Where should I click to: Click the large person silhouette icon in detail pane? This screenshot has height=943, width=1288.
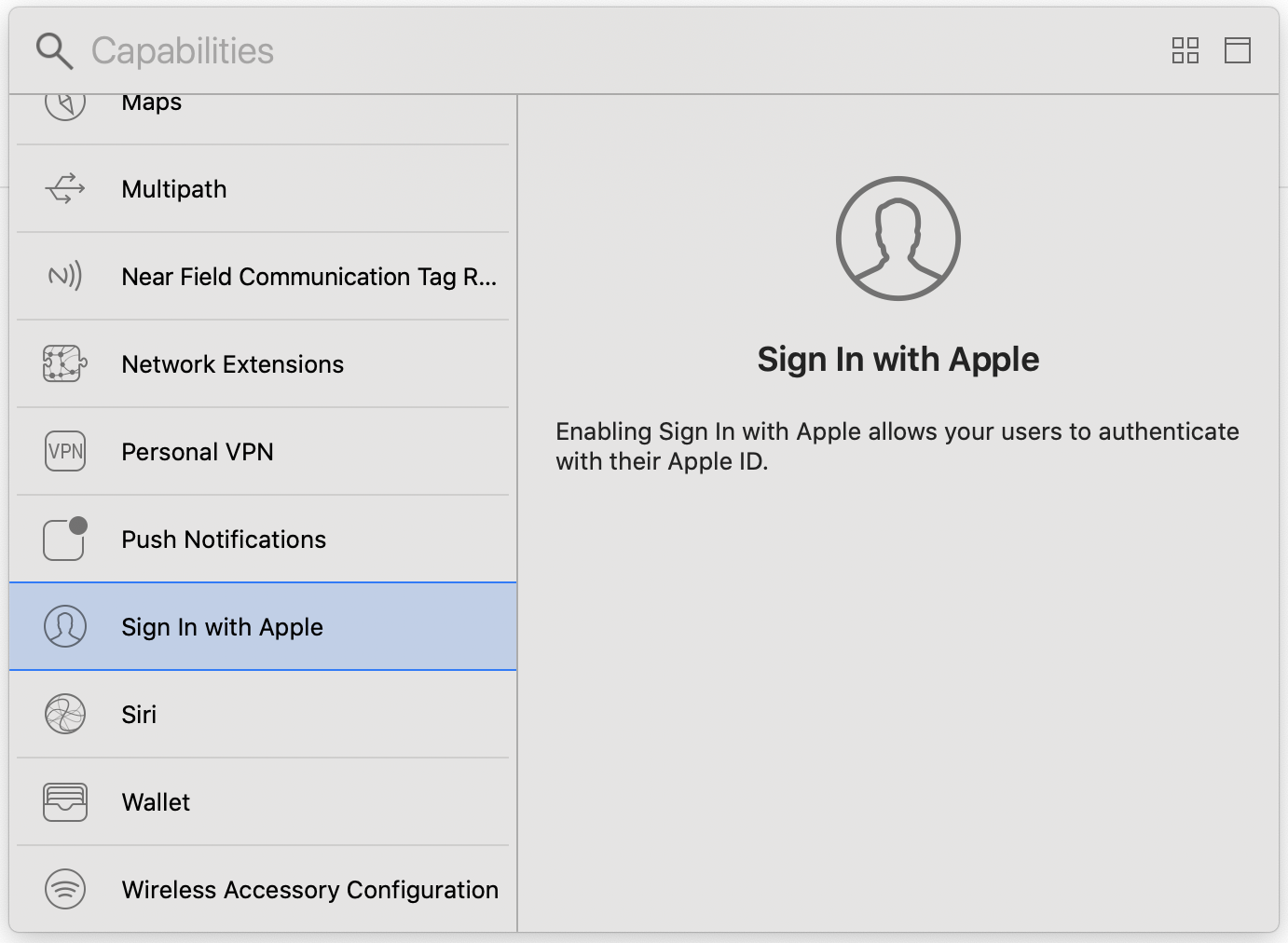pyautogui.click(x=898, y=239)
